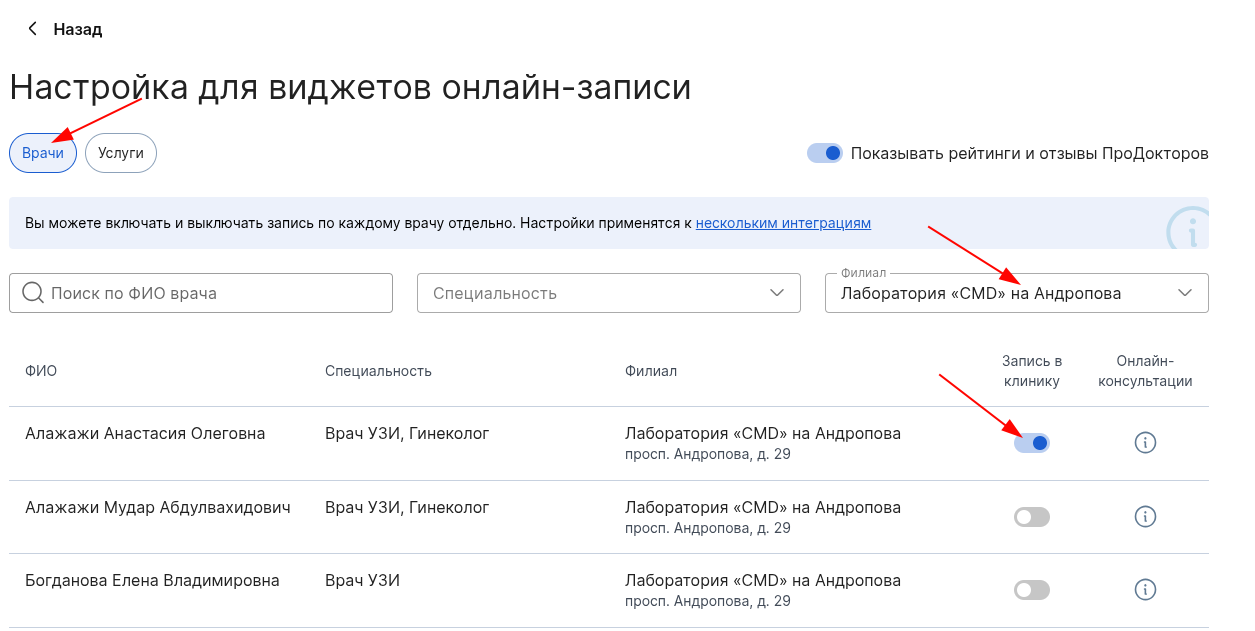Switch to the Услуги tab

(x=121, y=153)
